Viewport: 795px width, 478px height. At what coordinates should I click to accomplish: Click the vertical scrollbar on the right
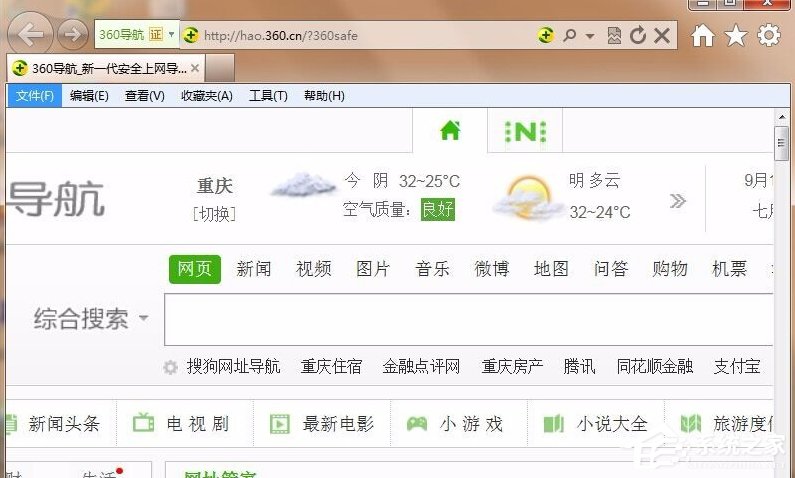click(782, 300)
